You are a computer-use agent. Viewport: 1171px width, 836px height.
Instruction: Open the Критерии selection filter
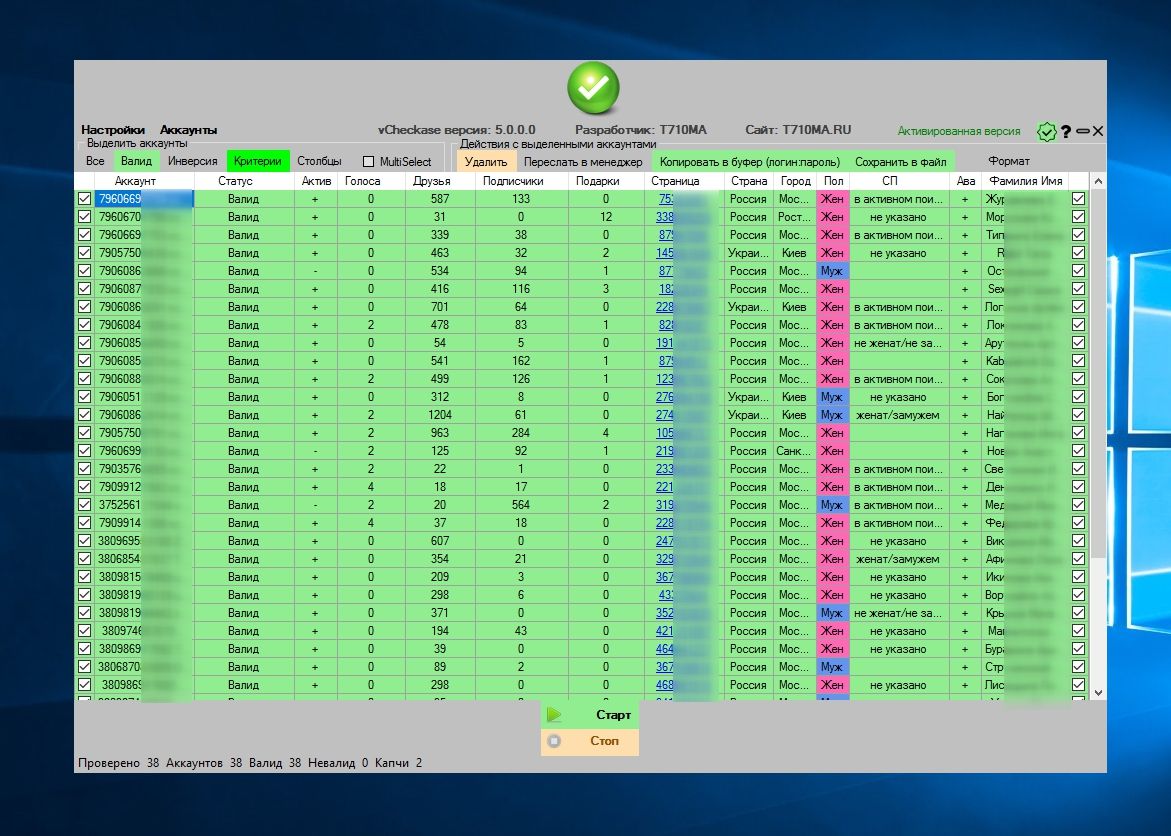[x=258, y=161]
